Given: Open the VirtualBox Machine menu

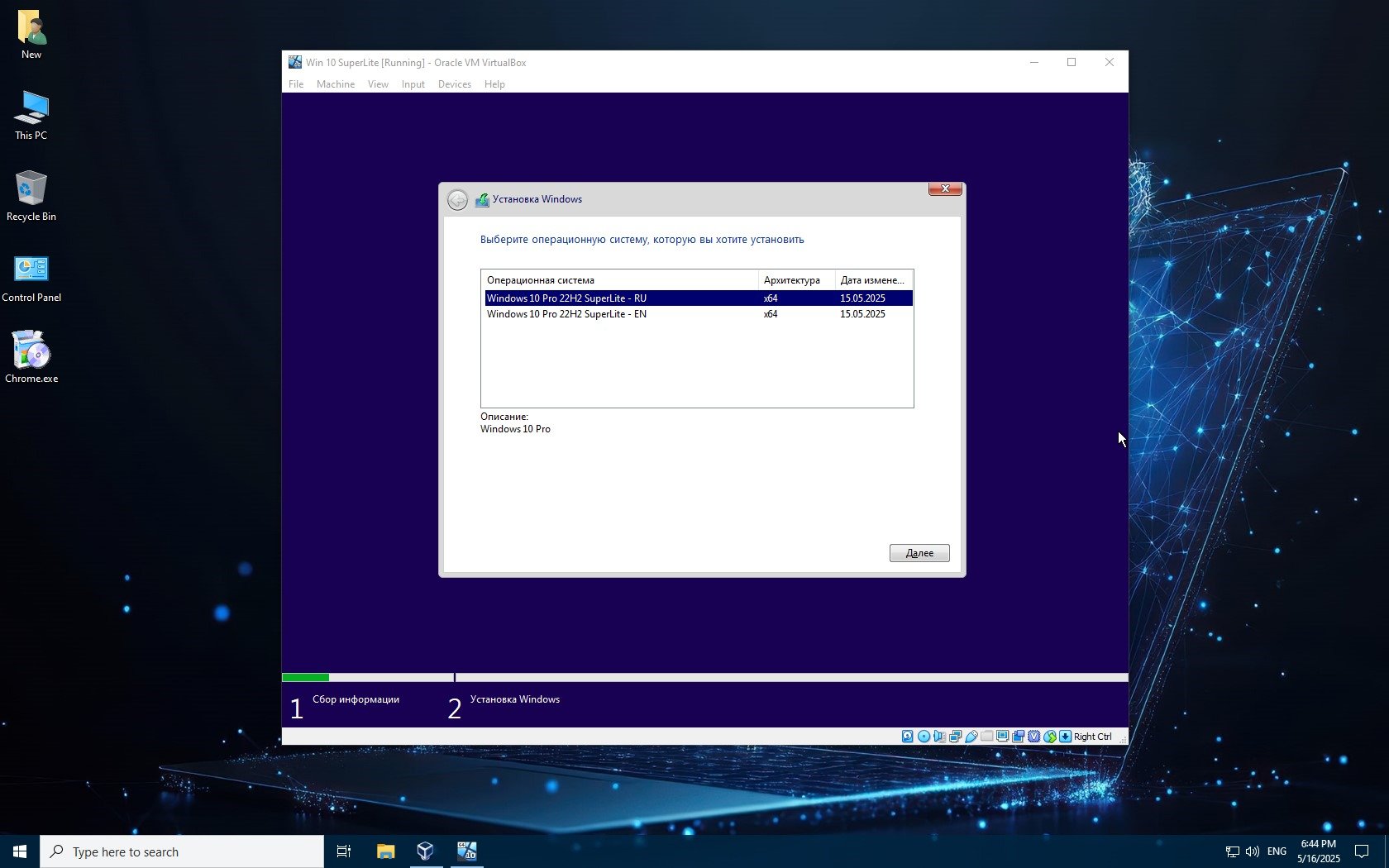Looking at the screenshot, I should point(335,84).
